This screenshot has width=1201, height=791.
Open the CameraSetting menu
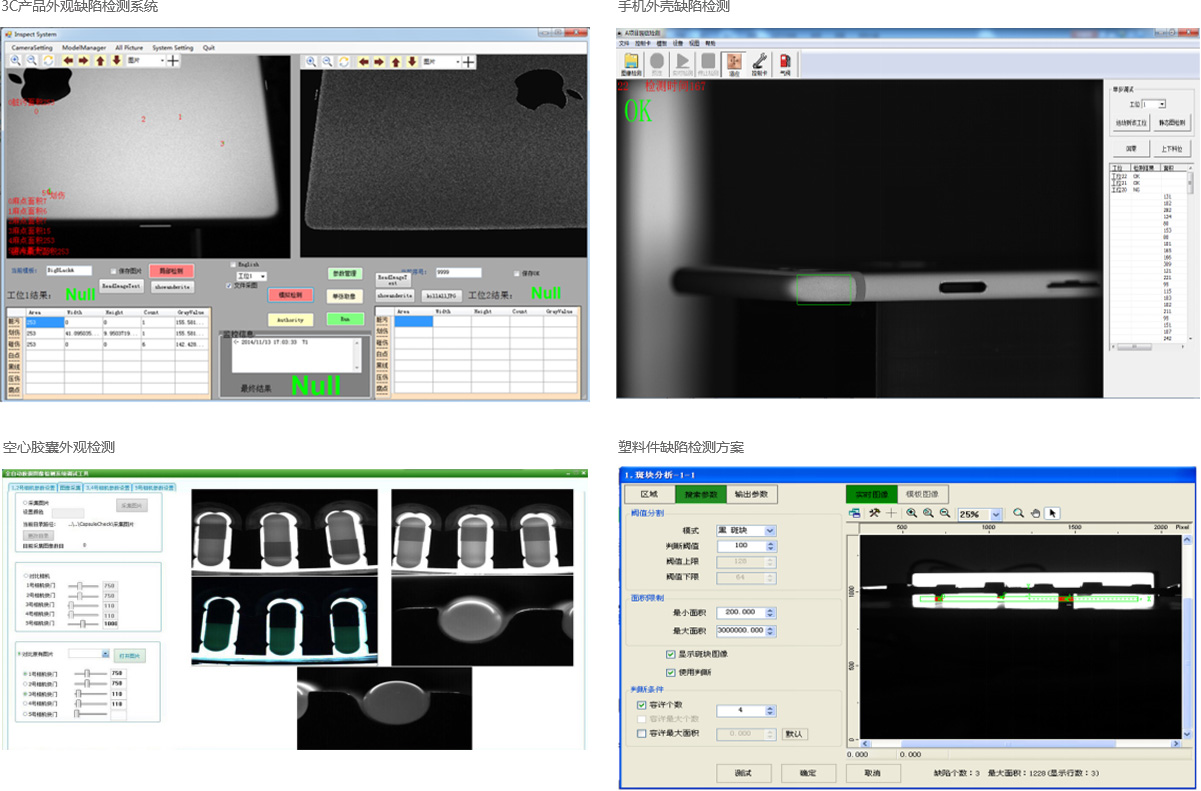(31, 47)
